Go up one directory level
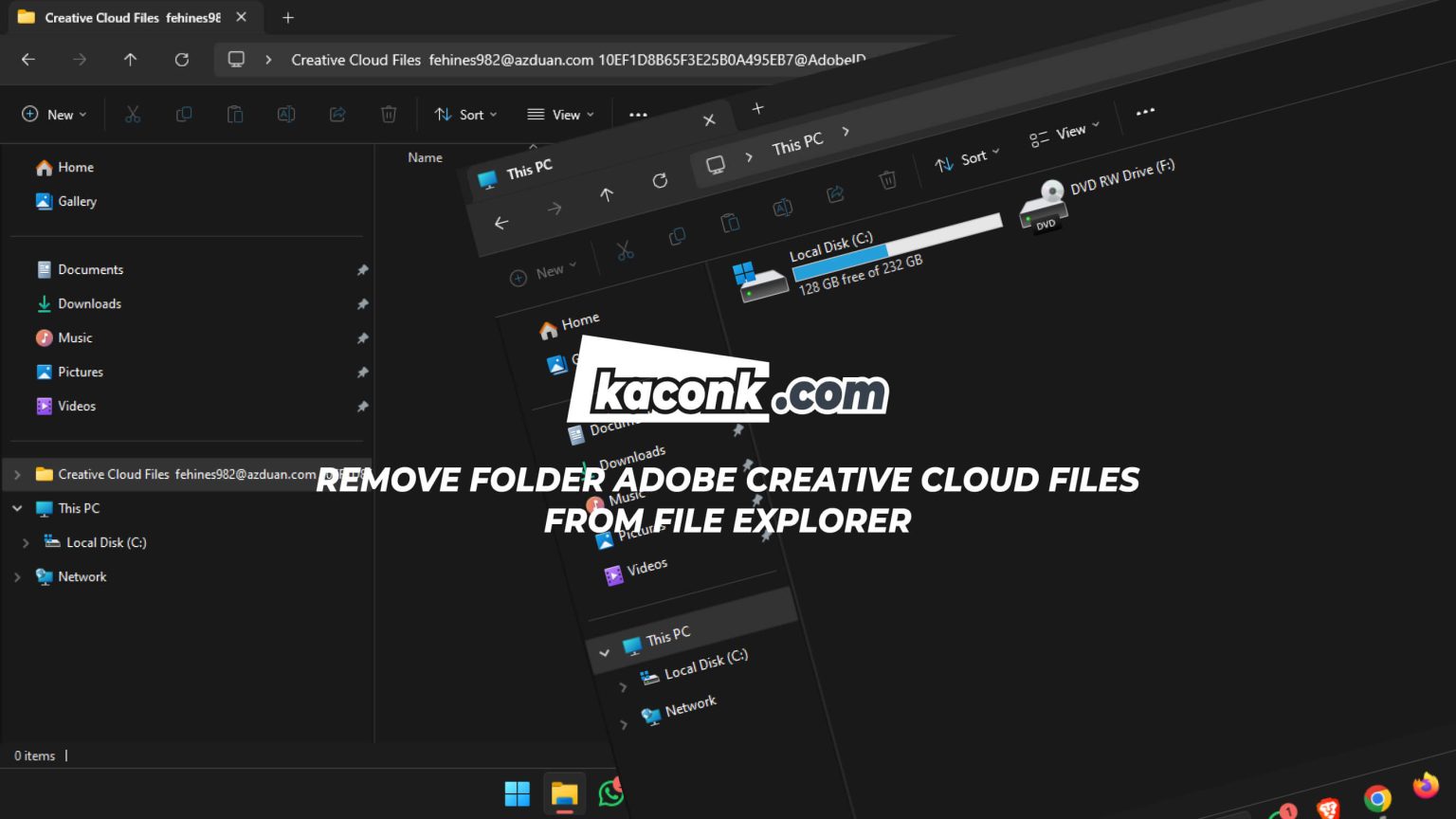This screenshot has height=819, width=1456. point(131,60)
